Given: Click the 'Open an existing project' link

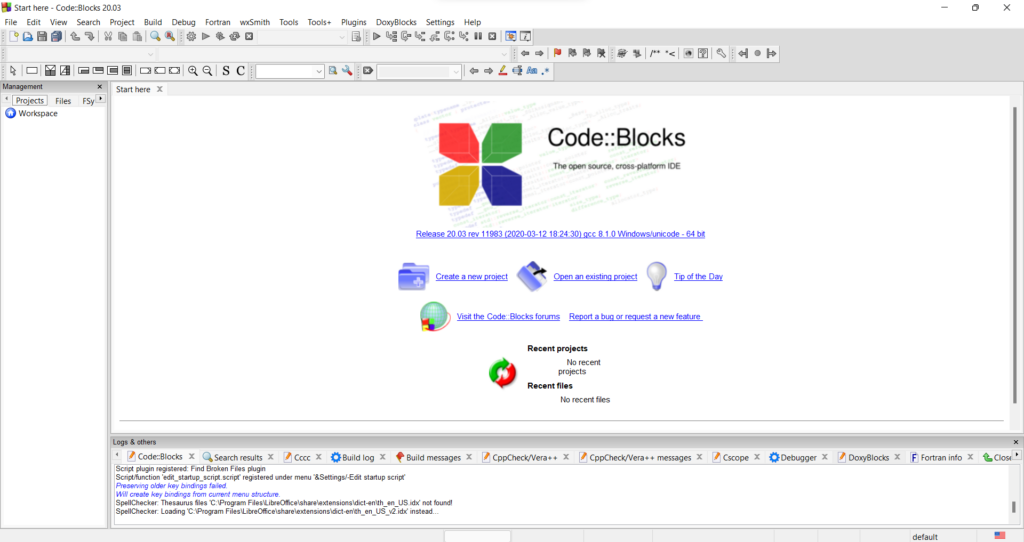Looking at the screenshot, I should tap(595, 277).
